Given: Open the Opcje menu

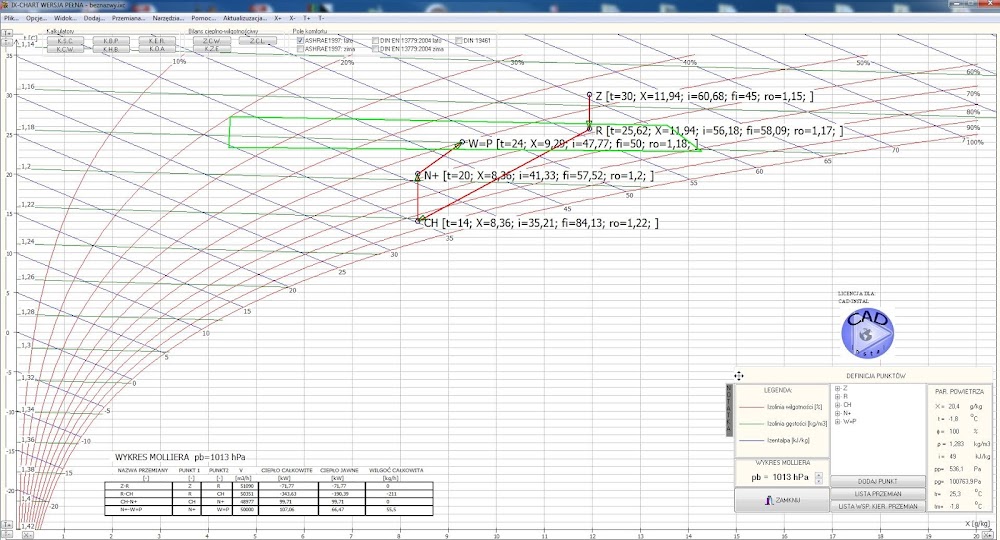Looking at the screenshot, I should click(x=36, y=18).
